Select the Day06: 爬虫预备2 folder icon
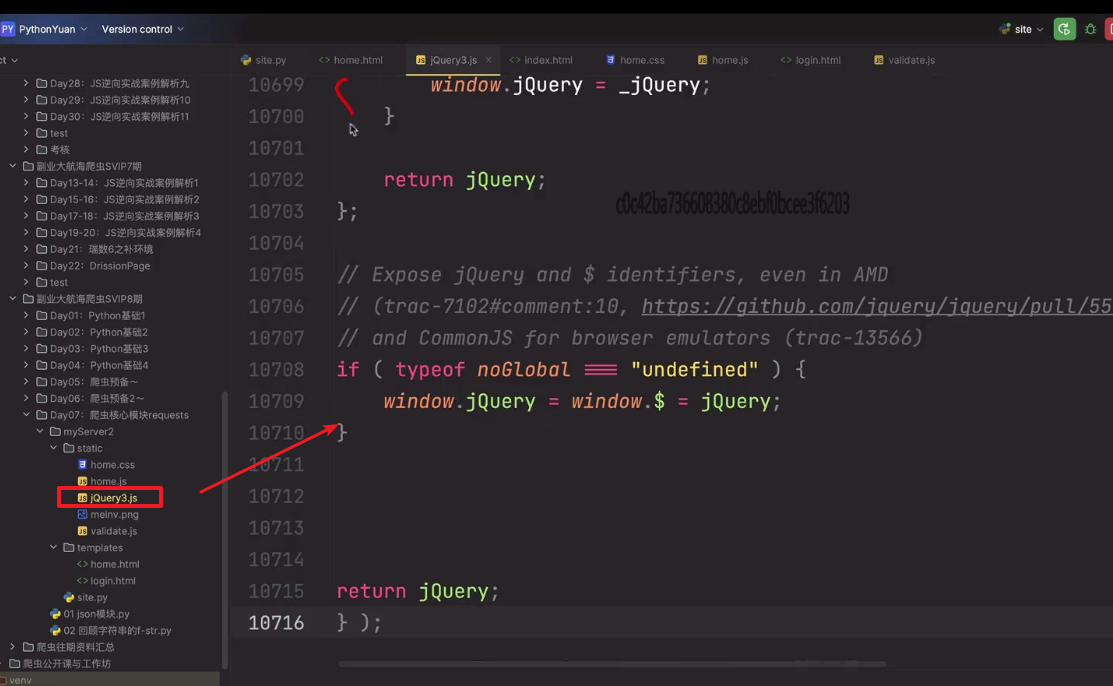 pyautogui.click(x=41, y=398)
